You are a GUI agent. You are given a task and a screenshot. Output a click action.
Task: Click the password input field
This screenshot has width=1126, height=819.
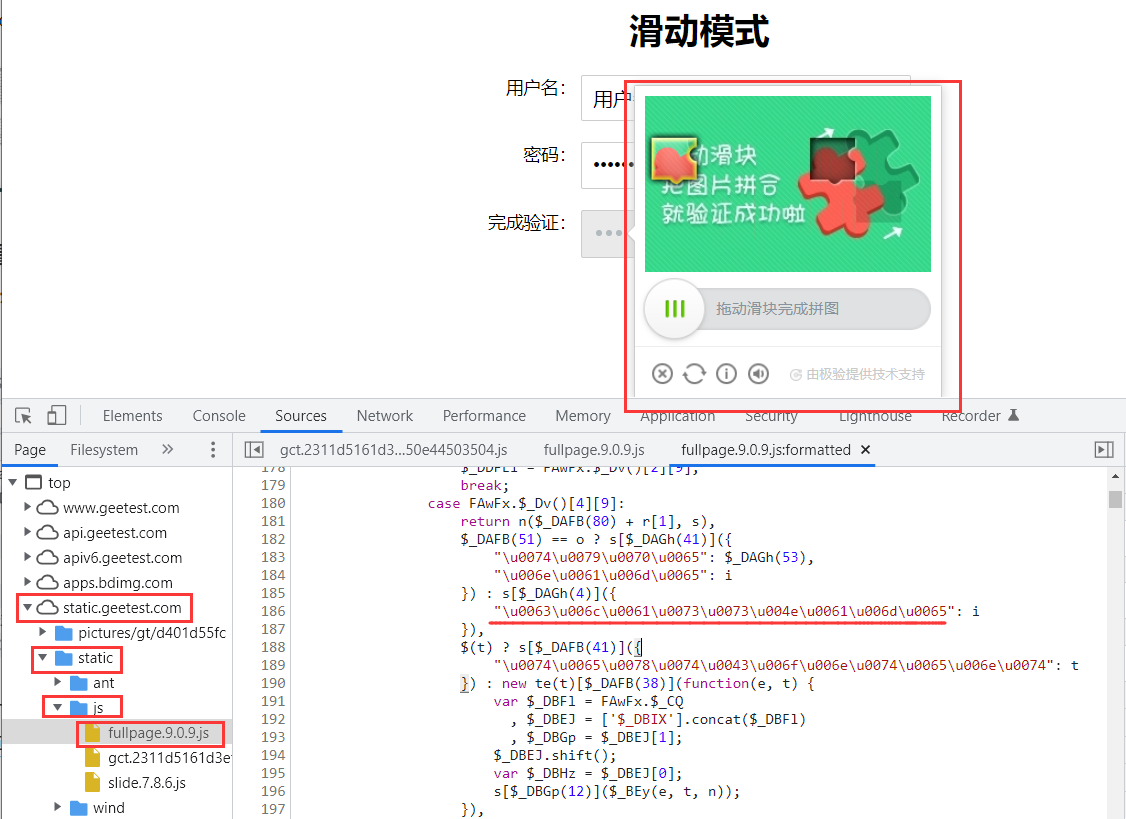coord(606,165)
